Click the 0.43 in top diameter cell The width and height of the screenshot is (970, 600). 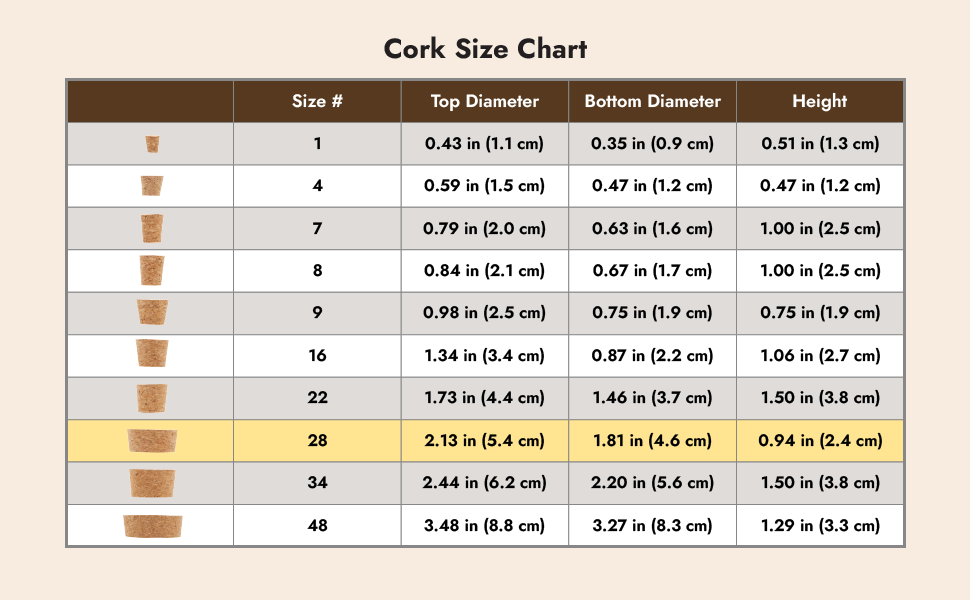(x=485, y=144)
